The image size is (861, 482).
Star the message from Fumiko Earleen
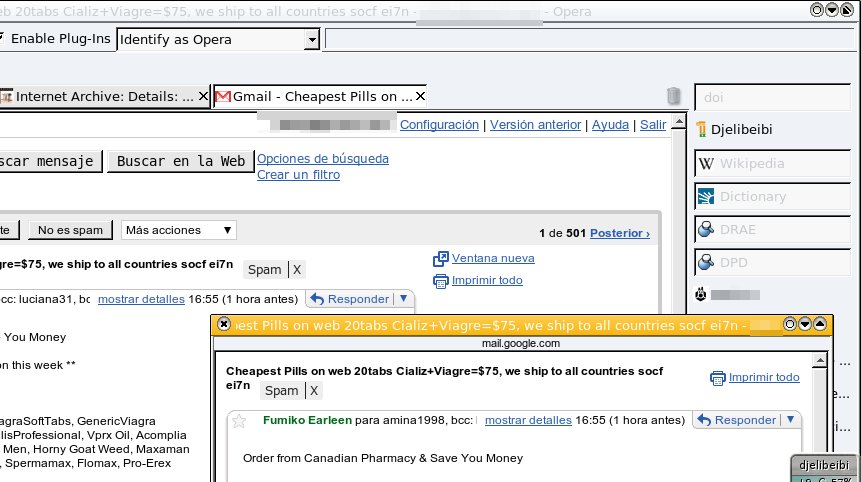coord(239,421)
